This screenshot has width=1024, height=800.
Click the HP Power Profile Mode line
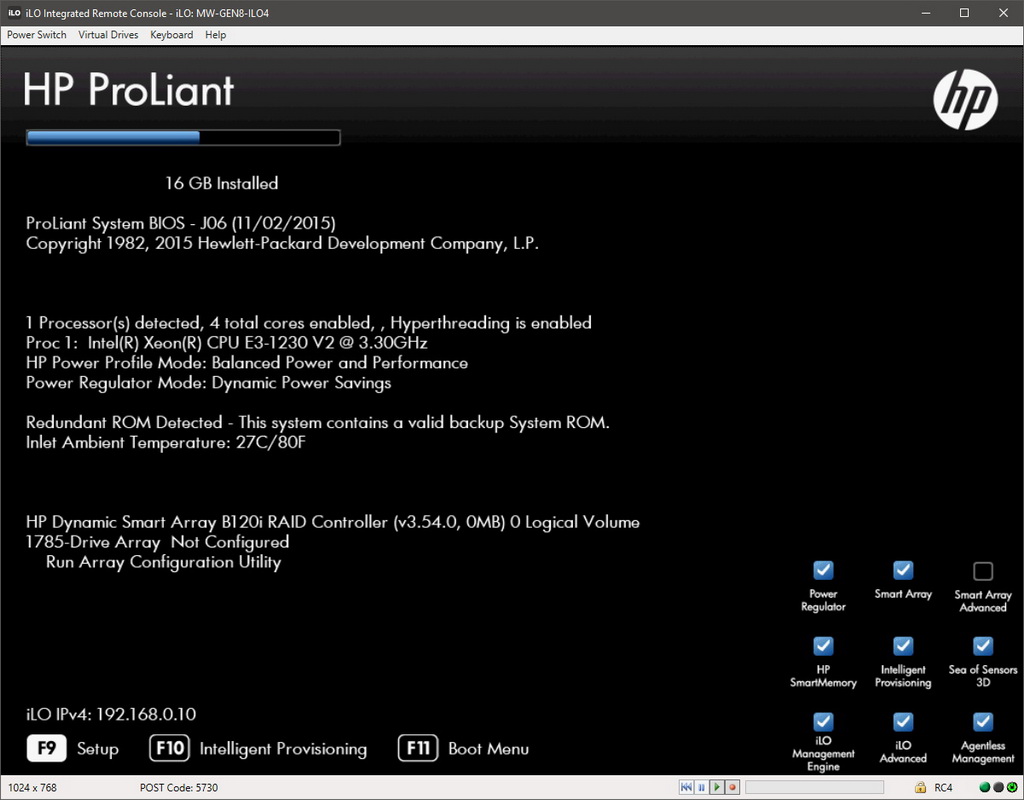pyautogui.click(x=247, y=363)
